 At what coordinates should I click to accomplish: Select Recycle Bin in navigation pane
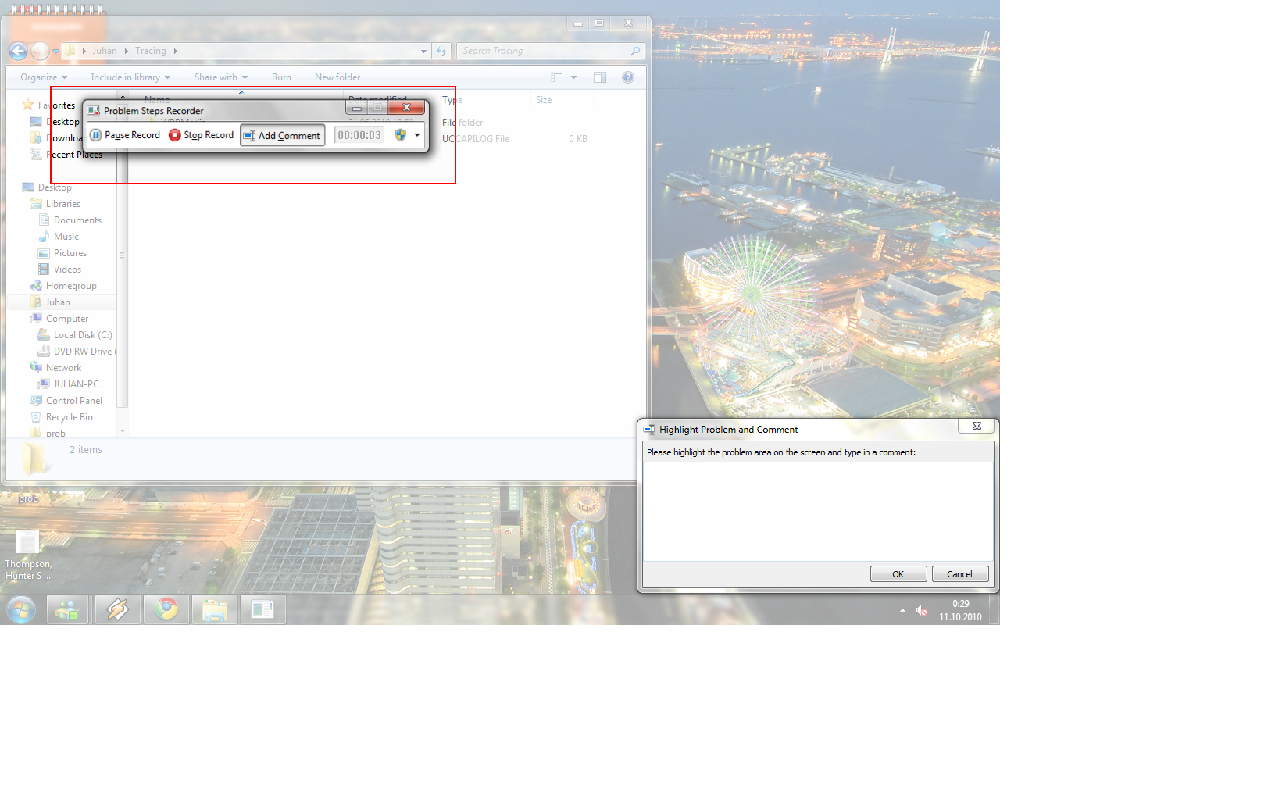pos(68,417)
